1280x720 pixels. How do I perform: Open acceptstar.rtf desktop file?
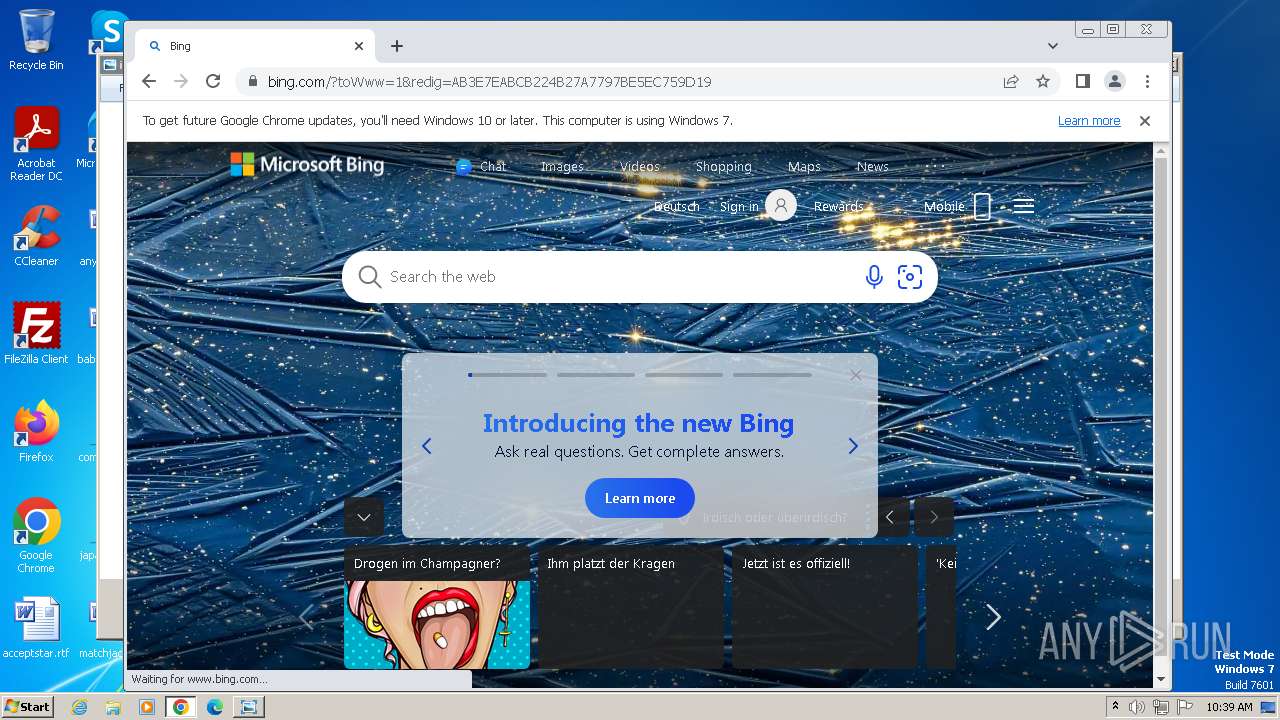click(x=36, y=629)
